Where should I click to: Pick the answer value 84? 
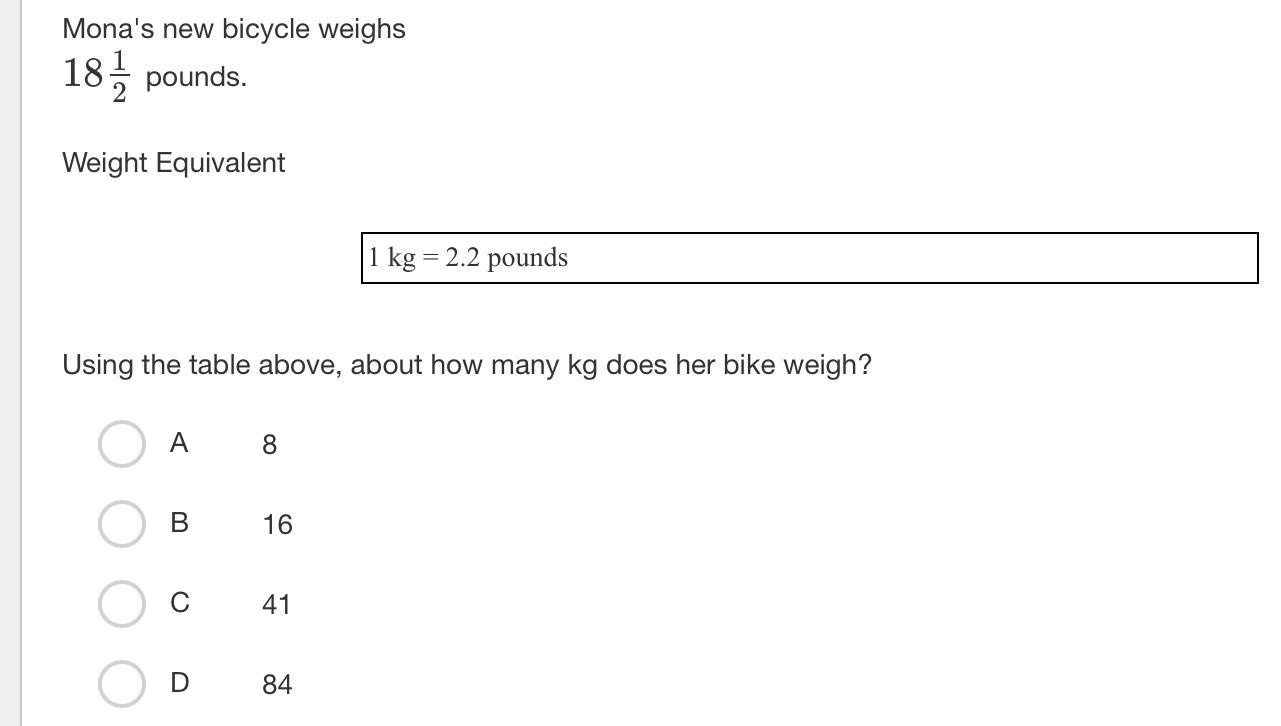click(x=277, y=685)
